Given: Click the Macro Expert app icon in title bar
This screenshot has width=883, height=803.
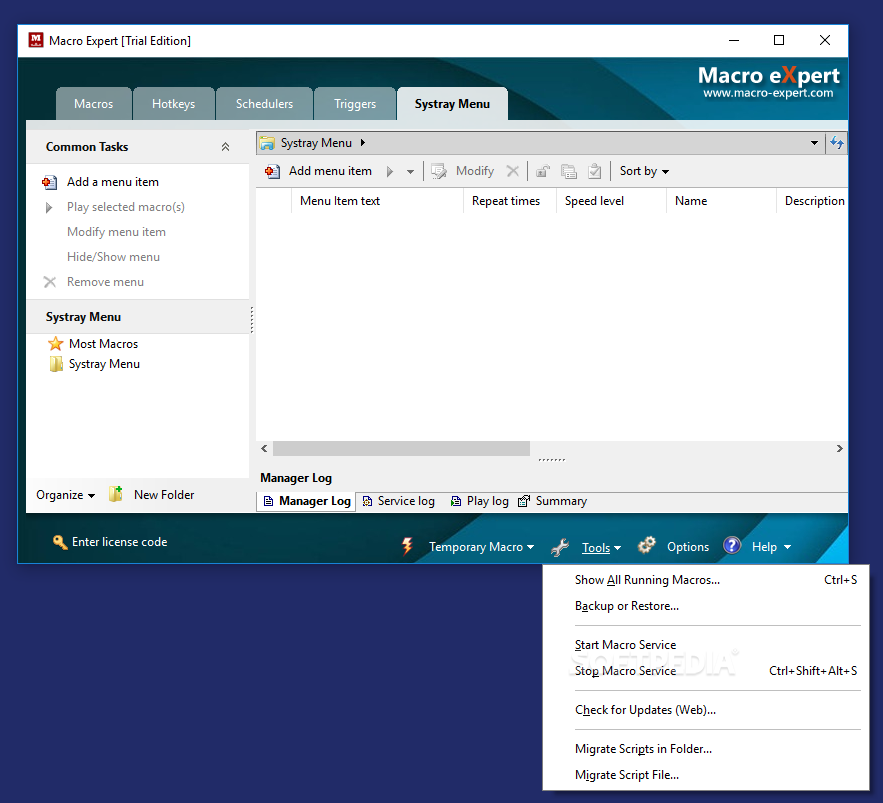Looking at the screenshot, I should point(36,40).
